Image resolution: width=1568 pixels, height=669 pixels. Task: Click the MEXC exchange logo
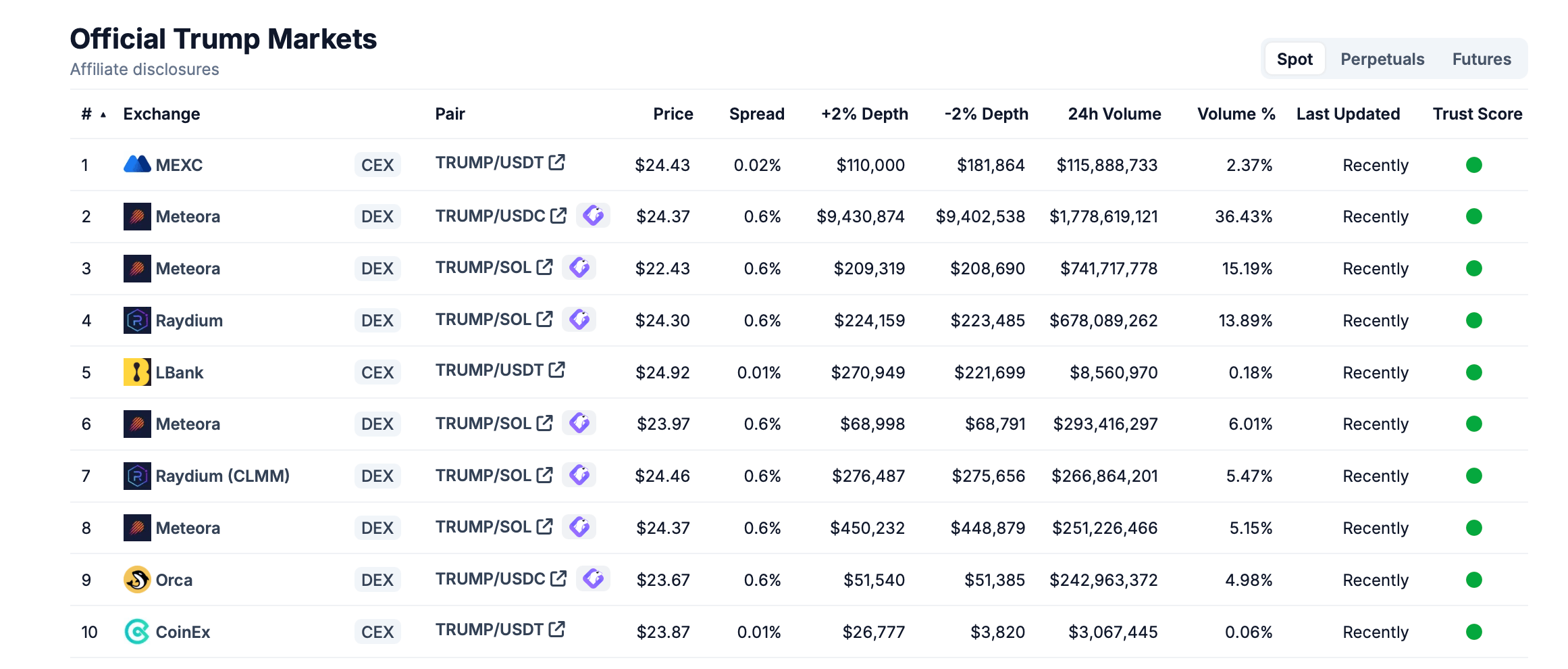pyautogui.click(x=137, y=164)
